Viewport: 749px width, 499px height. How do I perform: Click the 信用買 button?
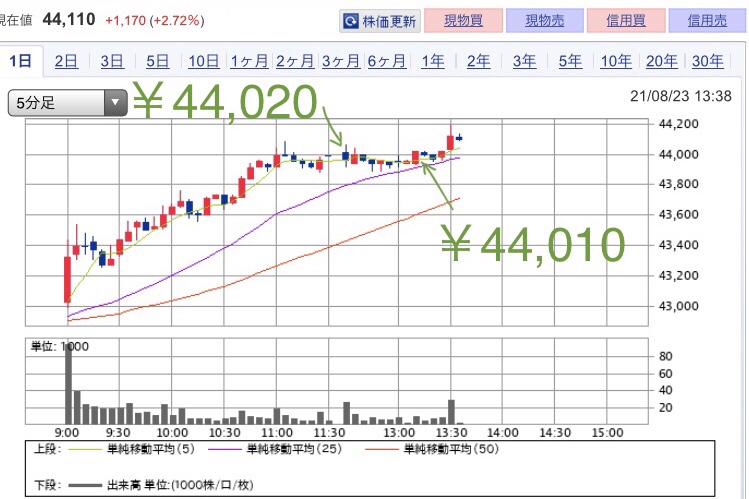(626, 21)
